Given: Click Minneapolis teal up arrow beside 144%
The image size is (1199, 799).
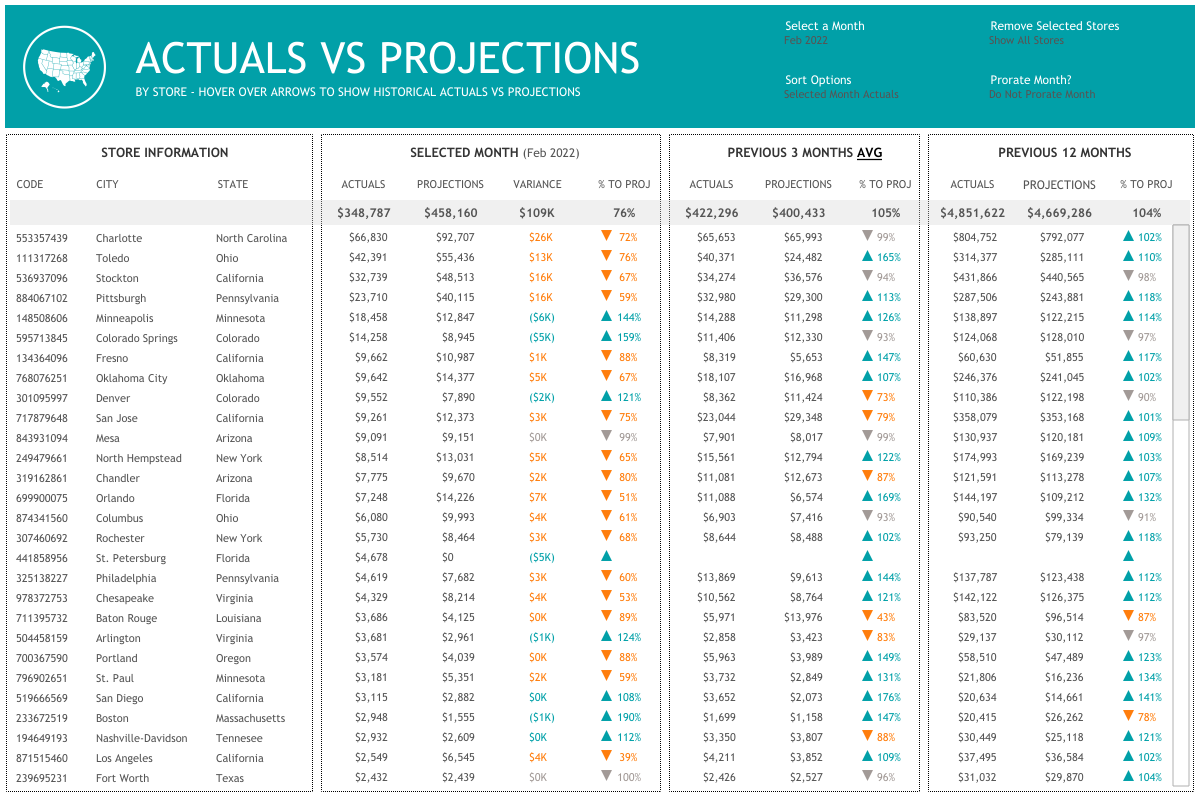Looking at the screenshot, I should tap(606, 316).
